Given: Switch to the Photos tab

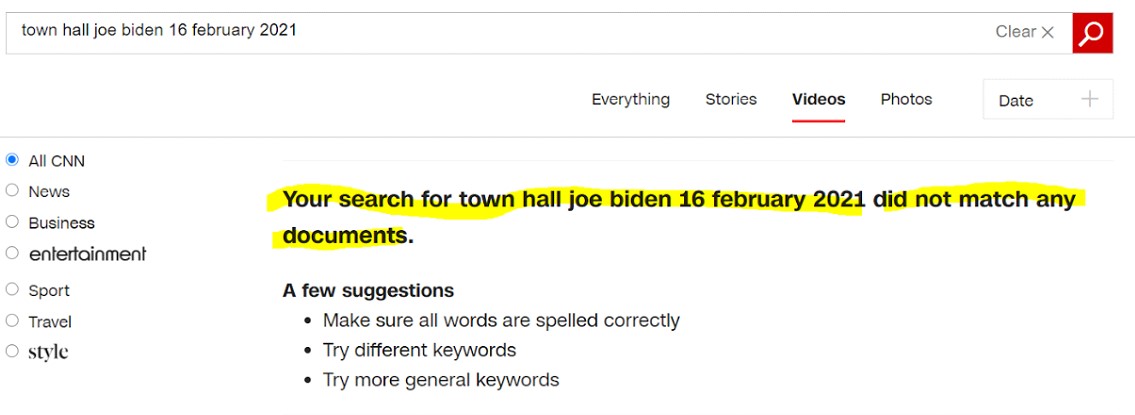Looking at the screenshot, I should 906,99.
